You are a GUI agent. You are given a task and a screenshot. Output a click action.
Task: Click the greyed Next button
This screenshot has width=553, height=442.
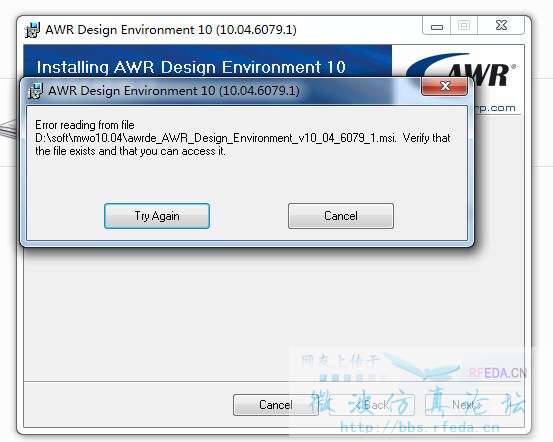[467, 405]
